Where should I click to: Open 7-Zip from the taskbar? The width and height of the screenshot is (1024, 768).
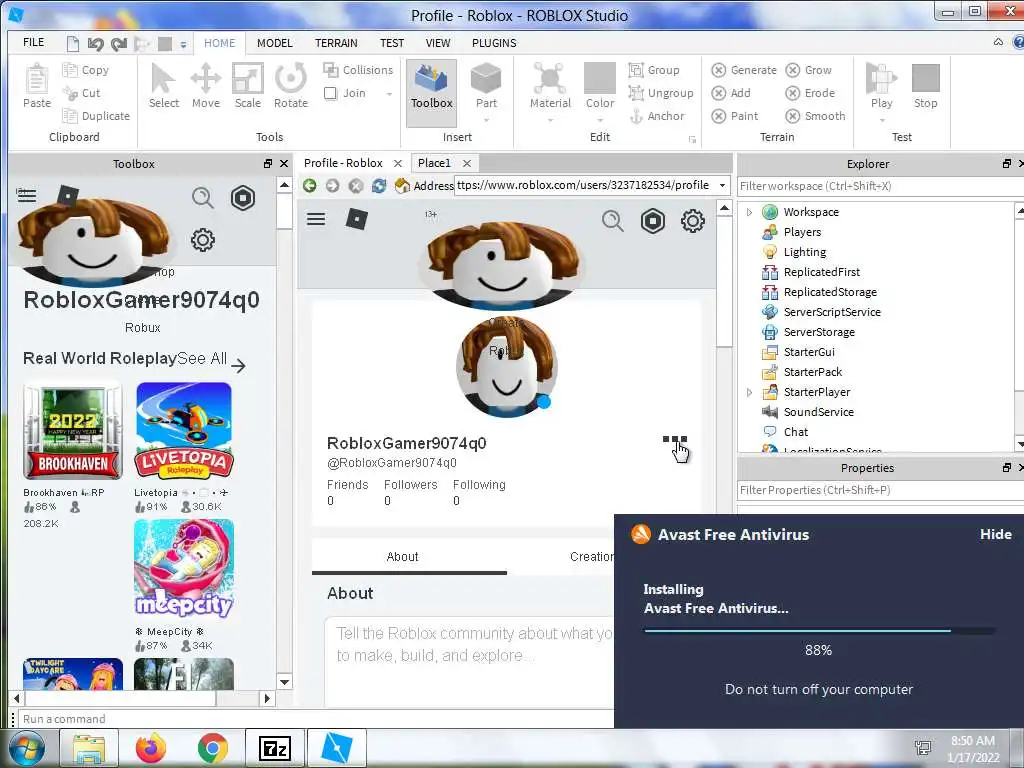(x=275, y=748)
